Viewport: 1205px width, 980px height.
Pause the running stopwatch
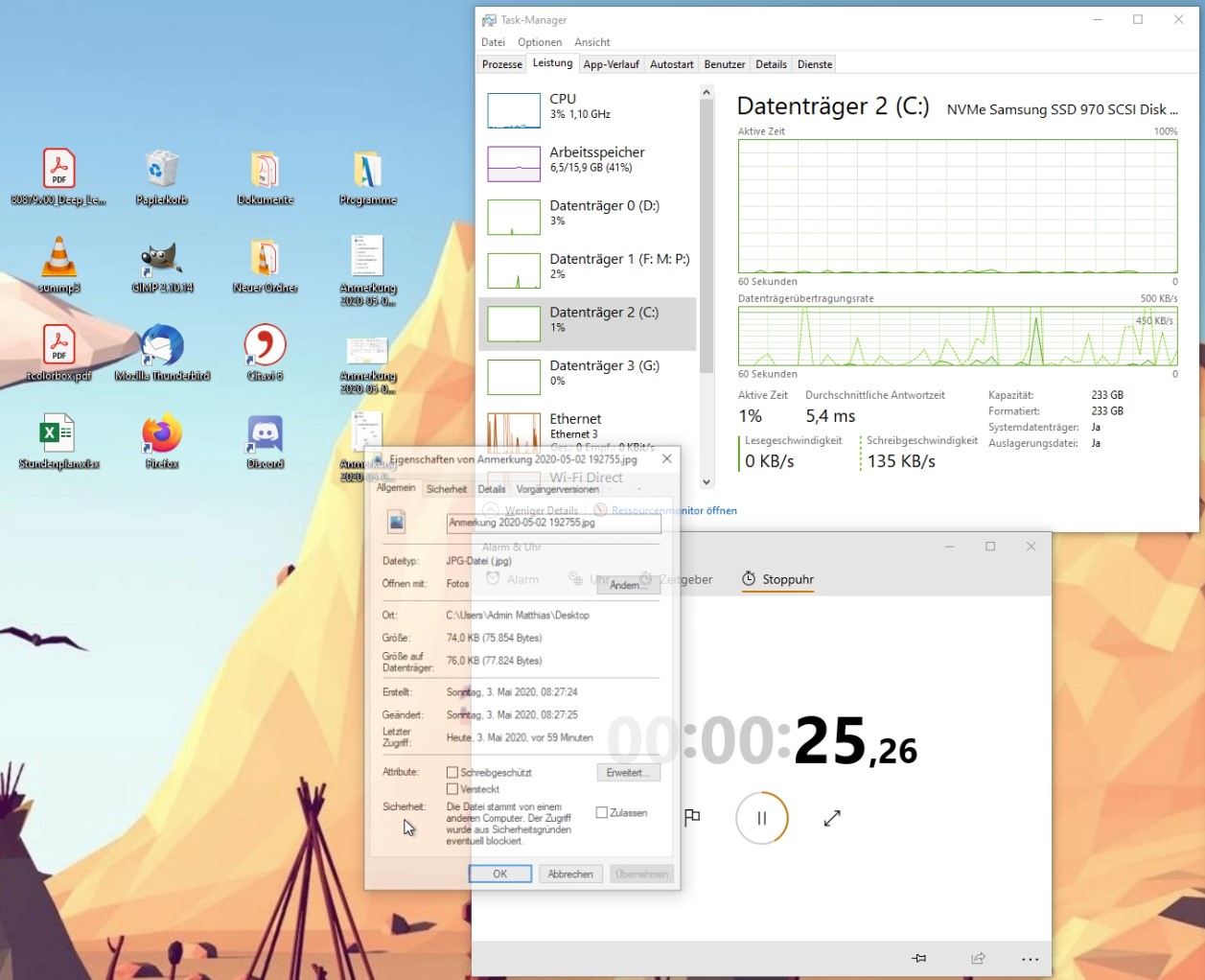tap(762, 818)
